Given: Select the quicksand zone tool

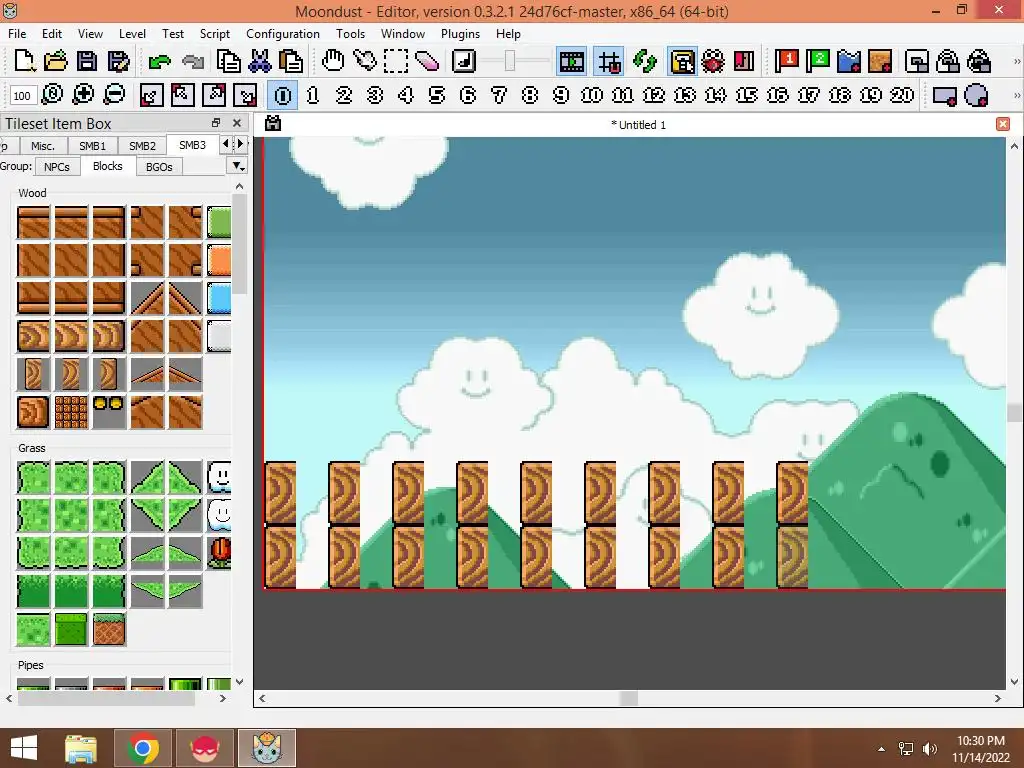Looking at the screenshot, I should tap(880, 61).
